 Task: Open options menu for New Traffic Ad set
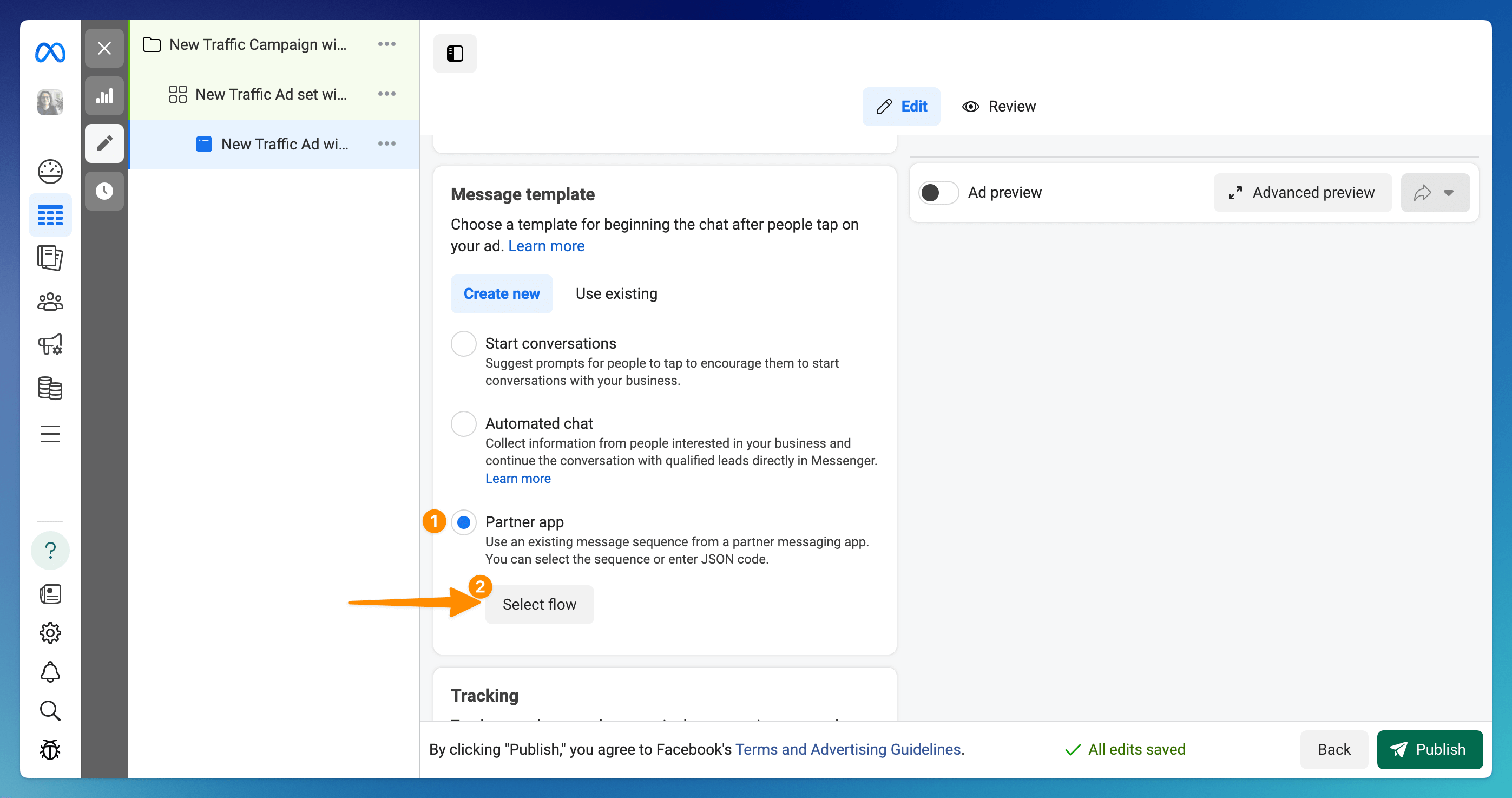(386, 94)
